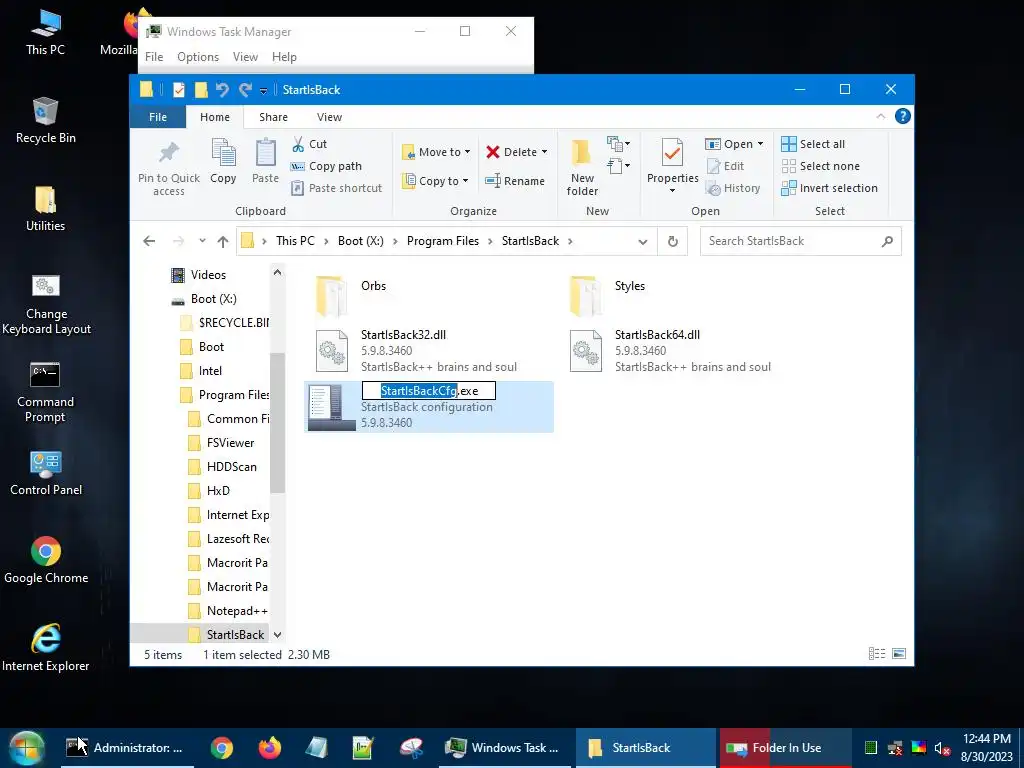This screenshot has height=768, width=1024.
Task: Open the File ribbon tab
Action: coord(158,117)
